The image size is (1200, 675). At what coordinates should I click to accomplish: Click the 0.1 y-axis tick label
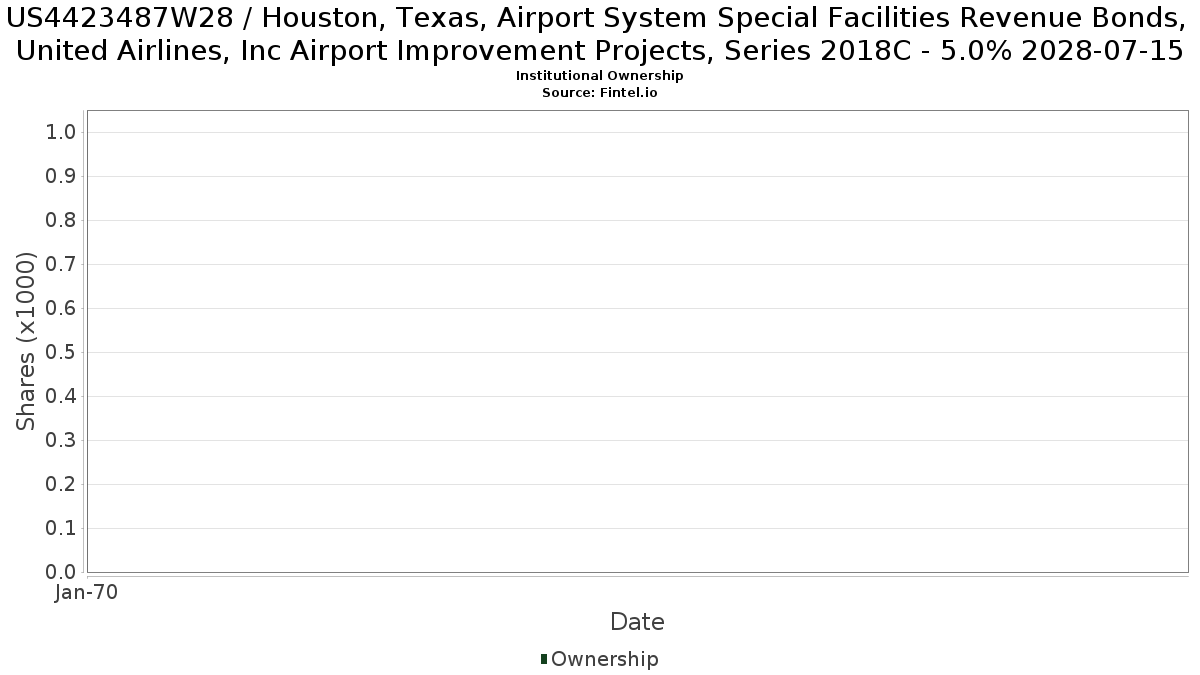pyautogui.click(x=62, y=529)
